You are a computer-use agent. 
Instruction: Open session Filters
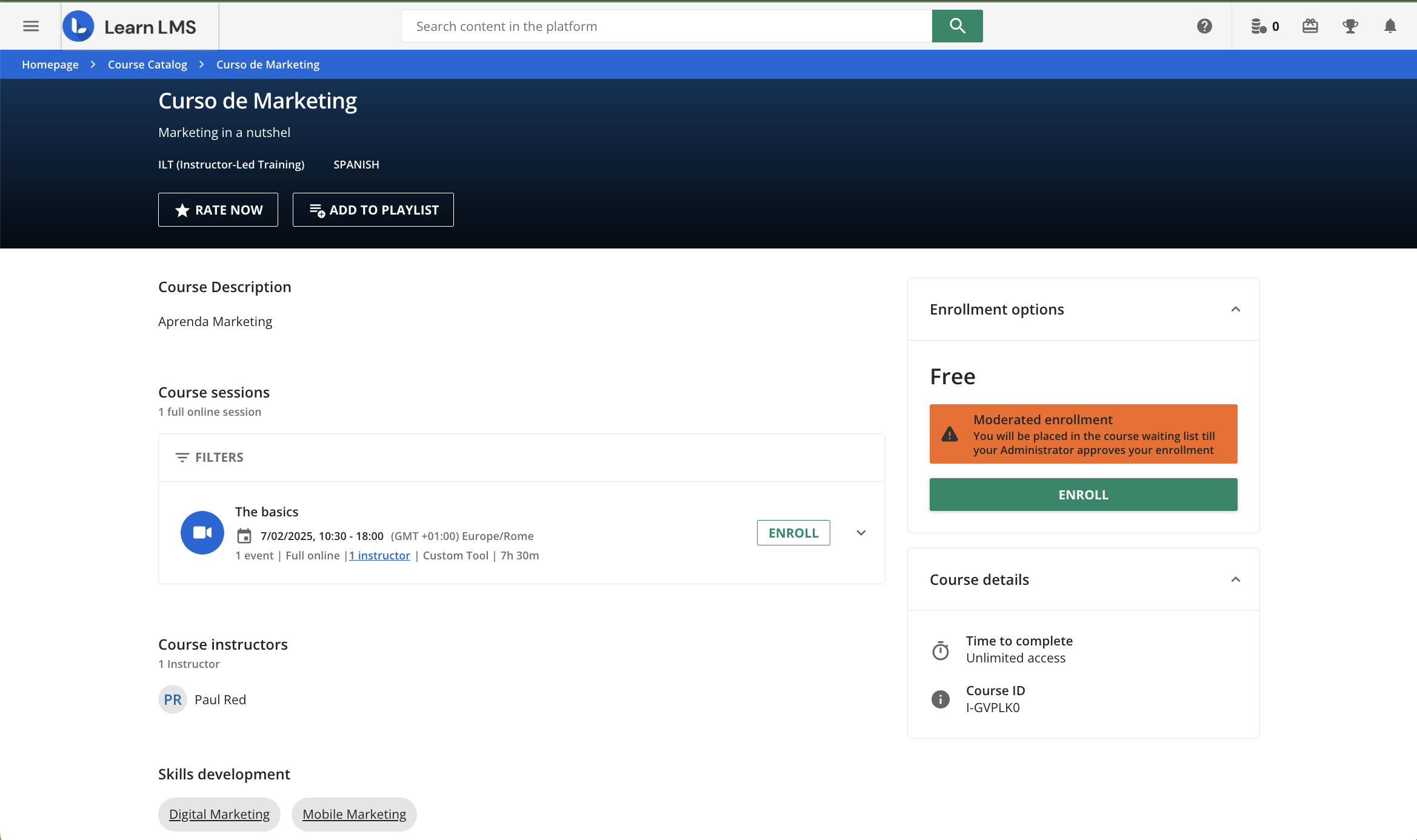(209, 457)
